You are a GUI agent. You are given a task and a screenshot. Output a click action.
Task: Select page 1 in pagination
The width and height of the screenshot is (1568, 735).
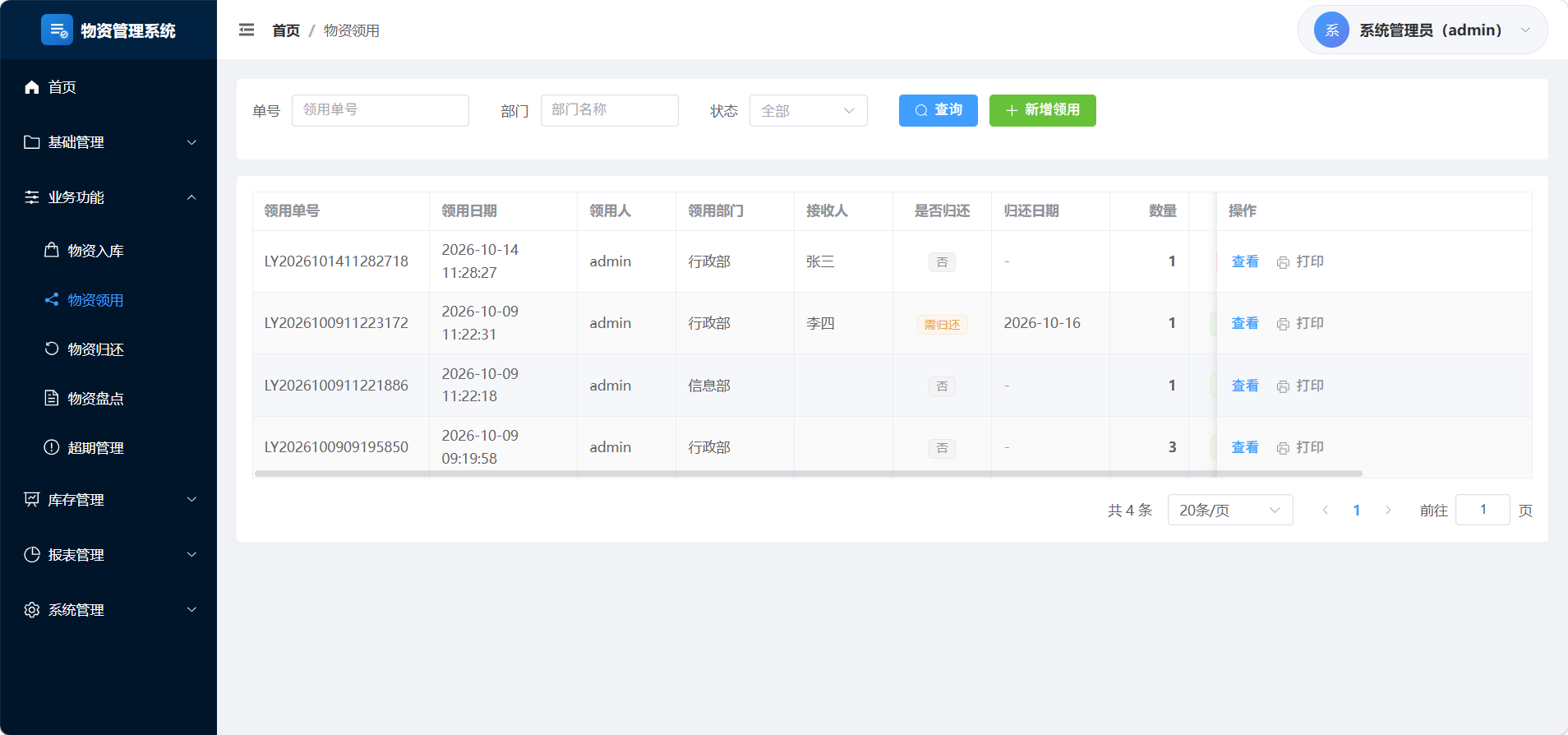tap(1357, 511)
